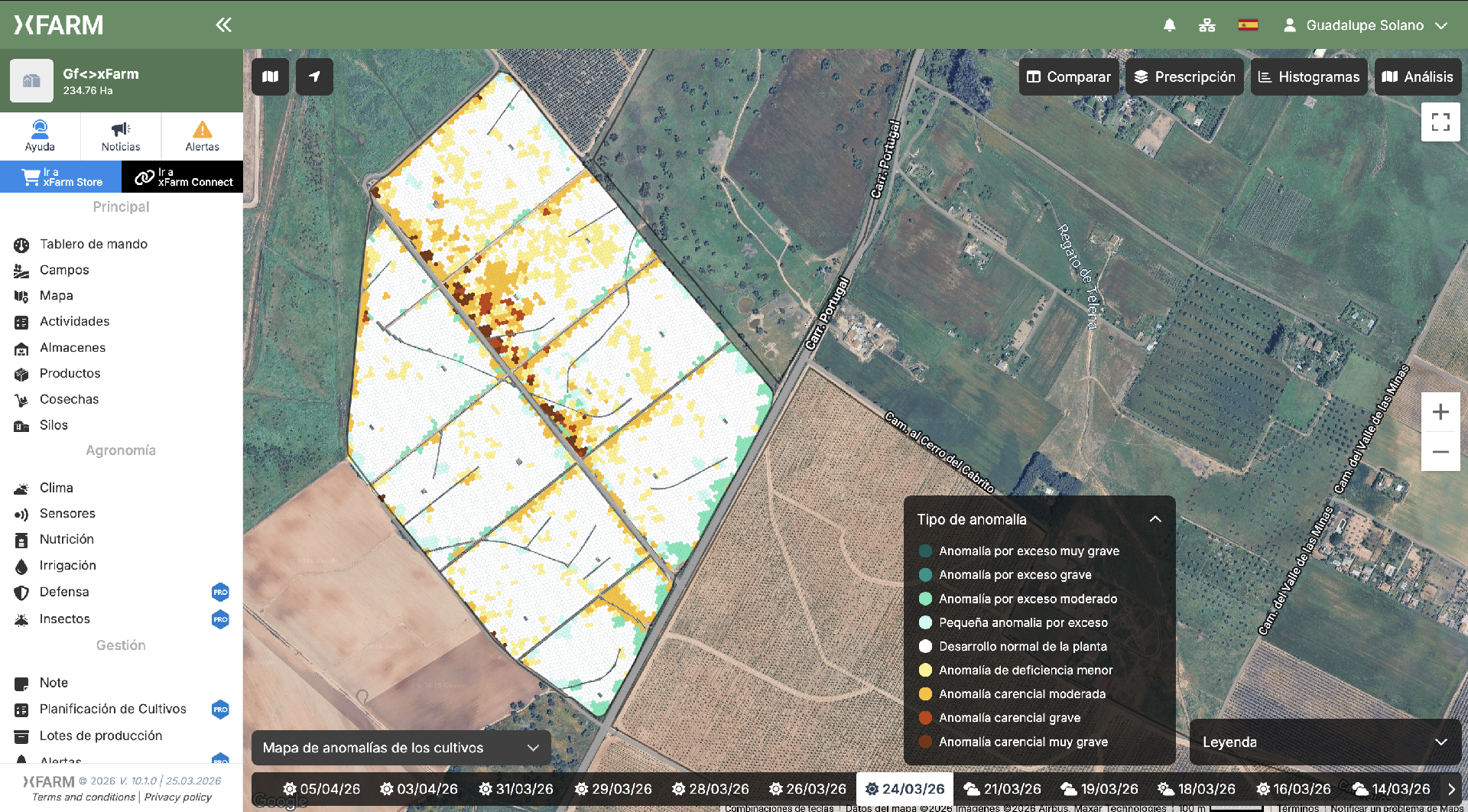This screenshot has height=812, width=1468.
Task: Click the locate-me arrow button
Action: (314, 76)
